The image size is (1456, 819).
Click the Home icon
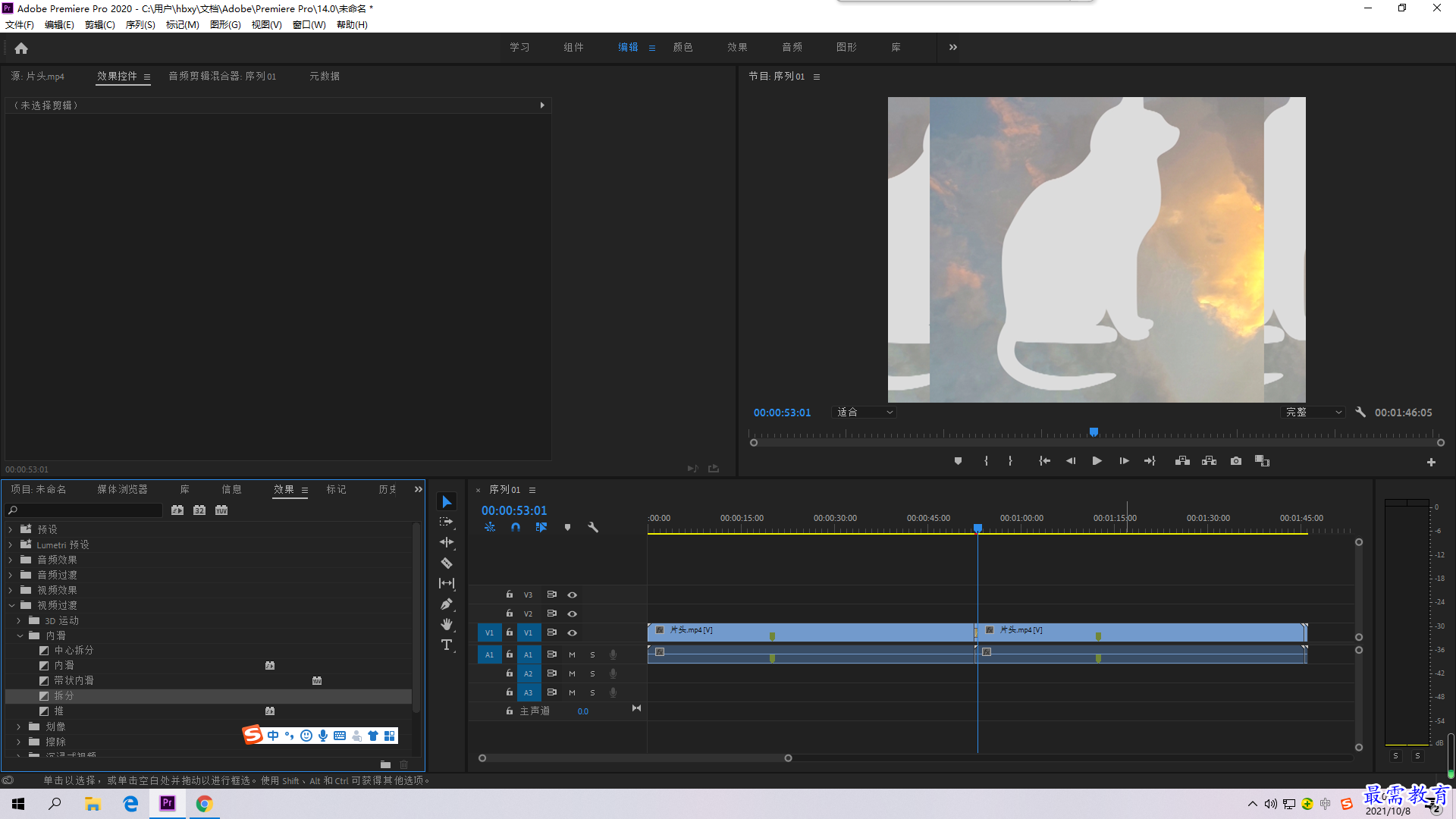(x=21, y=48)
